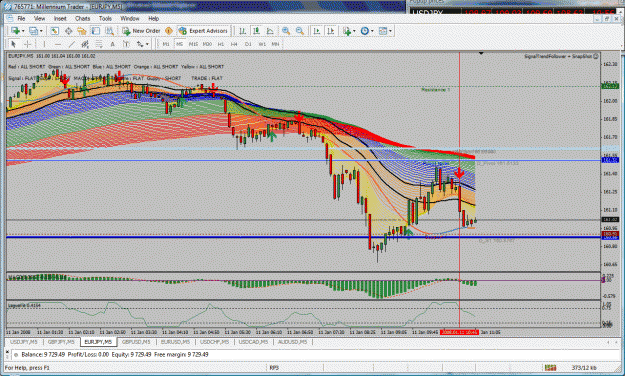
Task: Switch to line chart display
Action: point(270,31)
